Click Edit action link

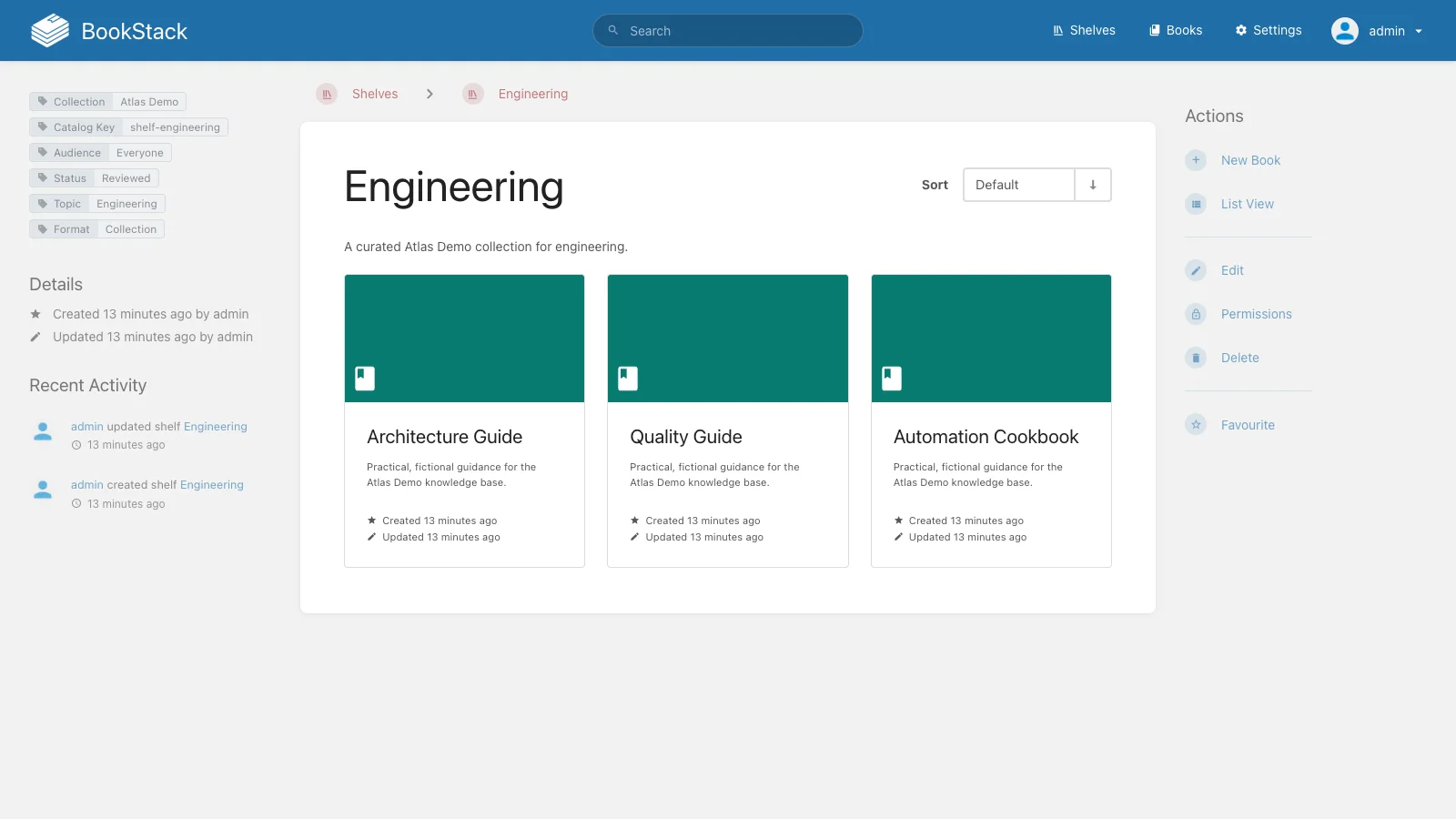pos(1232,270)
